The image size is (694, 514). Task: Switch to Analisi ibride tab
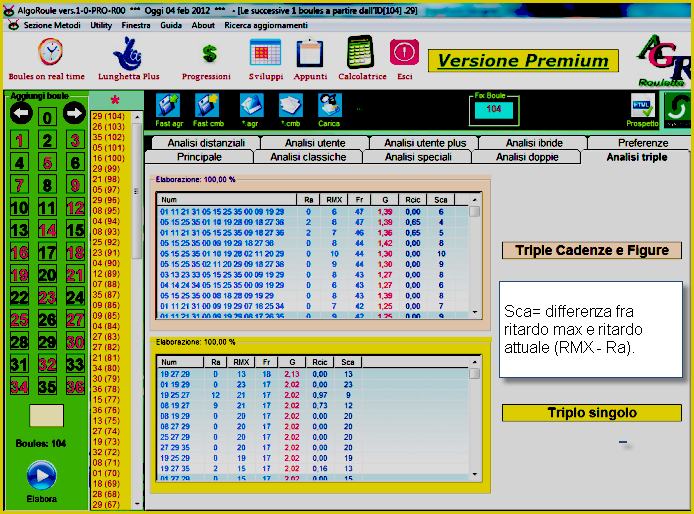point(534,143)
